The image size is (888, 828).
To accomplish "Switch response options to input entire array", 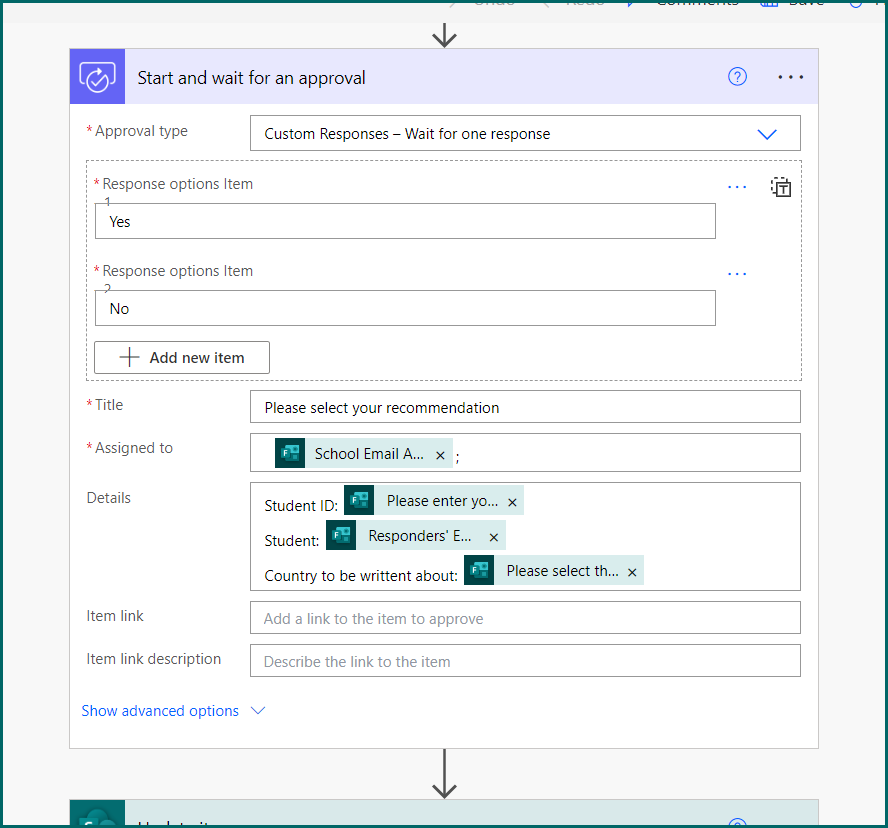I will point(780,187).
